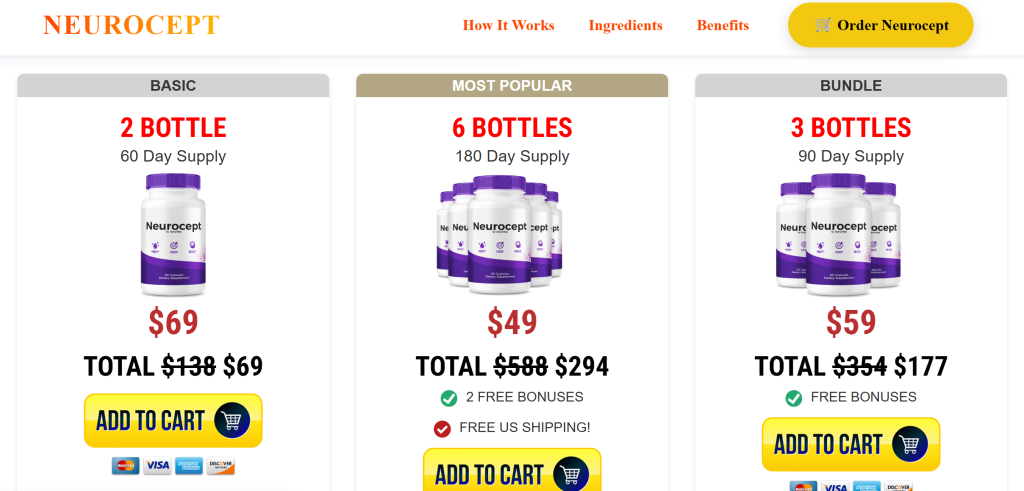Click cart icon on Bundle Add to Cart
Image resolution: width=1024 pixels, height=491 pixels.
(x=910, y=444)
